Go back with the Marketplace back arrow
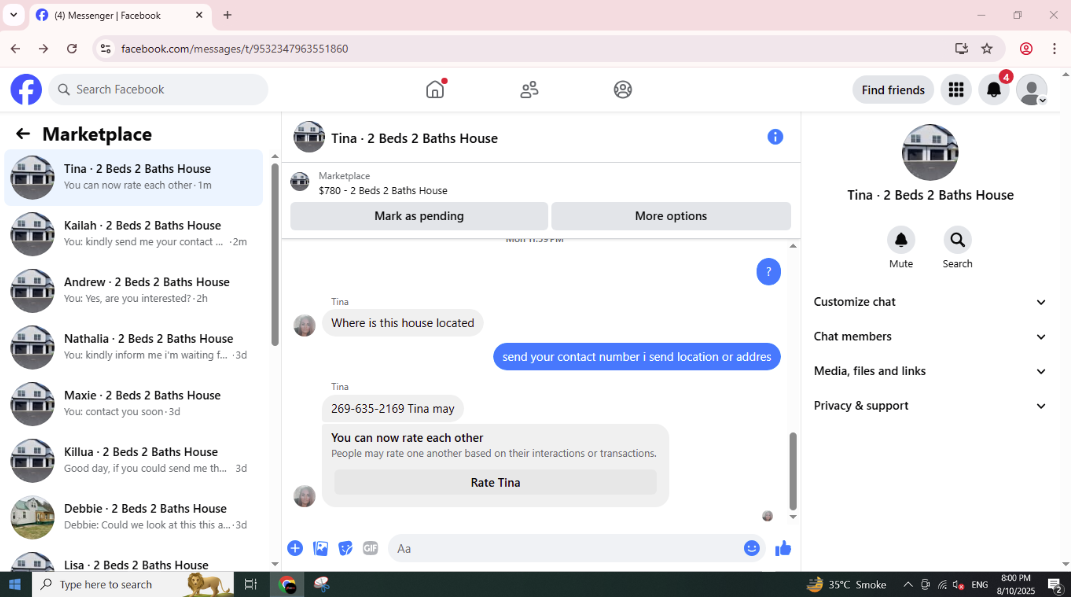The width and height of the screenshot is (1071, 597). point(23,134)
